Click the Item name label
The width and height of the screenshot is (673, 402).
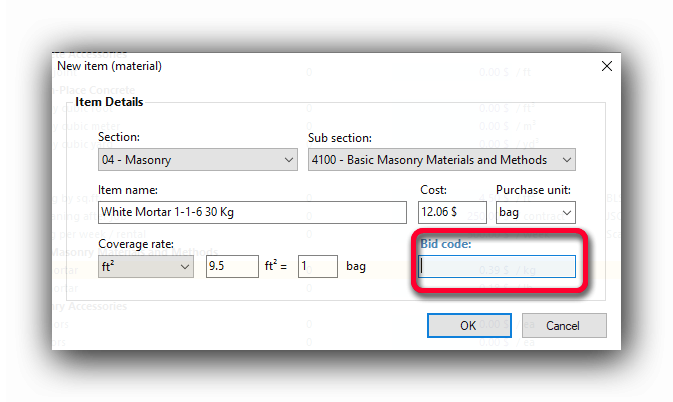point(128,190)
